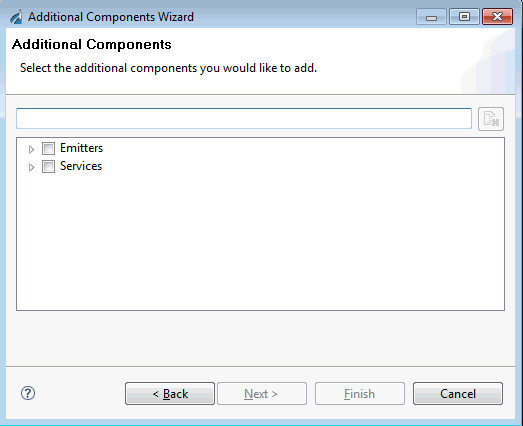Maximize the Additional Components Wizard window
The width and height of the screenshot is (523, 426).
(464, 17)
